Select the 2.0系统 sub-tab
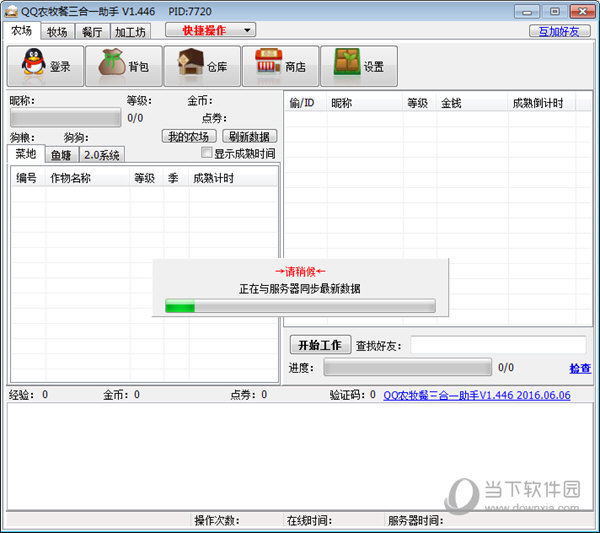Image resolution: width=600 pixels, height=533 pixels. coord(102,155)
